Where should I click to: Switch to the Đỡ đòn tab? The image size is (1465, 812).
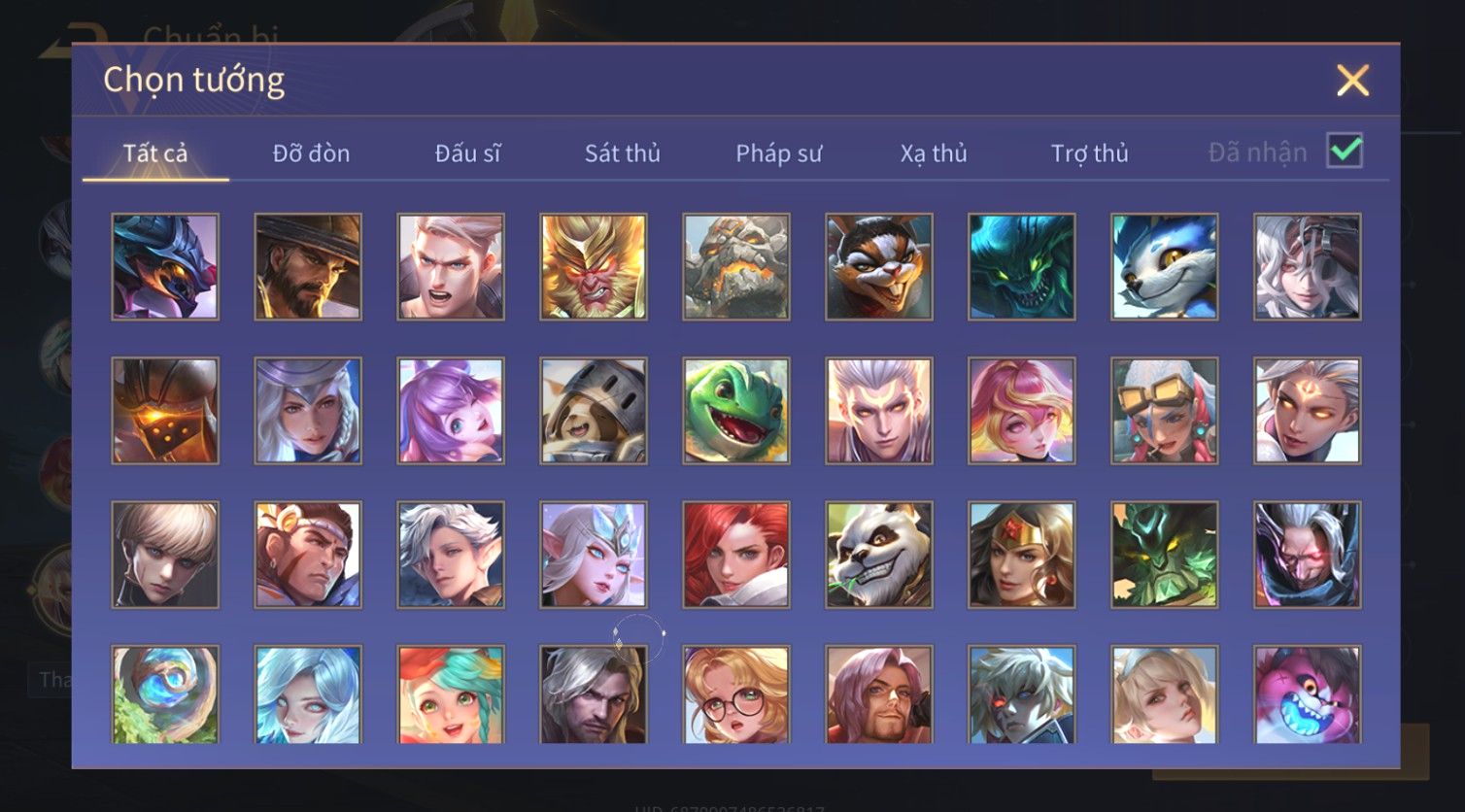click(x=311, y=153)
